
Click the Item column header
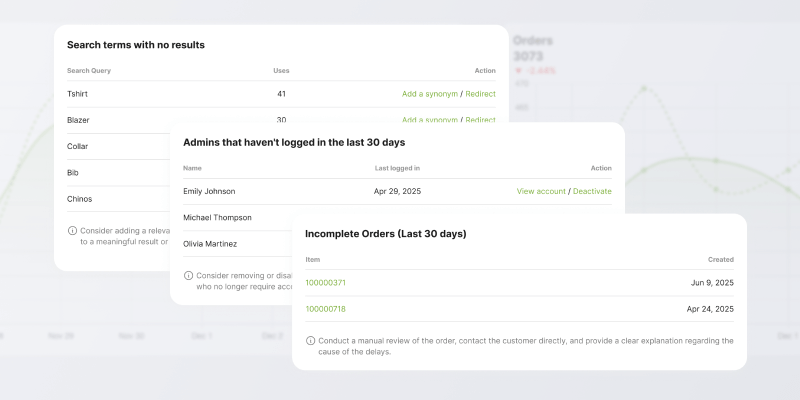[x=313, y=259]
